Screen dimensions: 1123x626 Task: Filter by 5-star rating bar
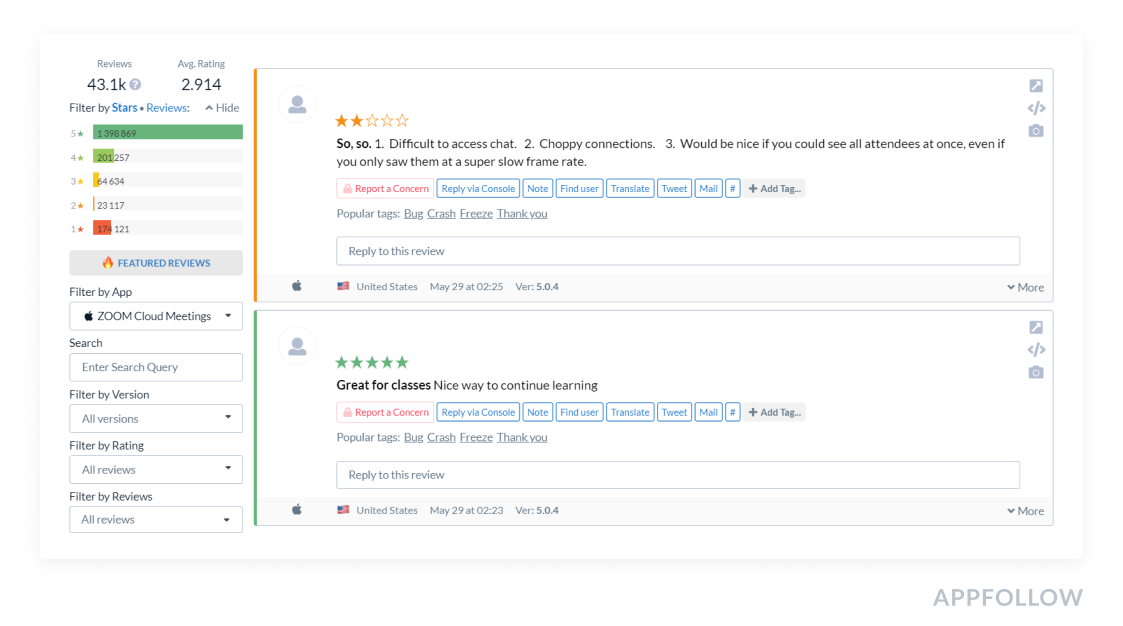[x=167, y=132]
